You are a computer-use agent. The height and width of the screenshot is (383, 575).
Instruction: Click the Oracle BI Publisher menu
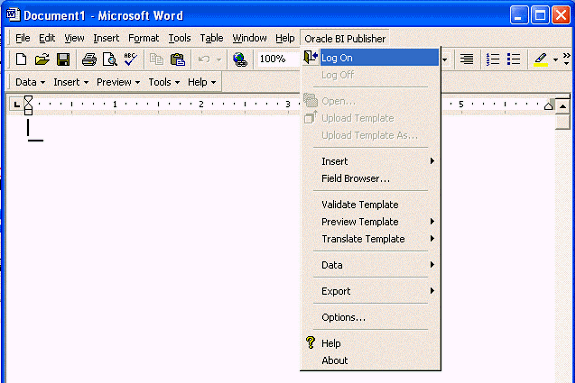[345, 39]
